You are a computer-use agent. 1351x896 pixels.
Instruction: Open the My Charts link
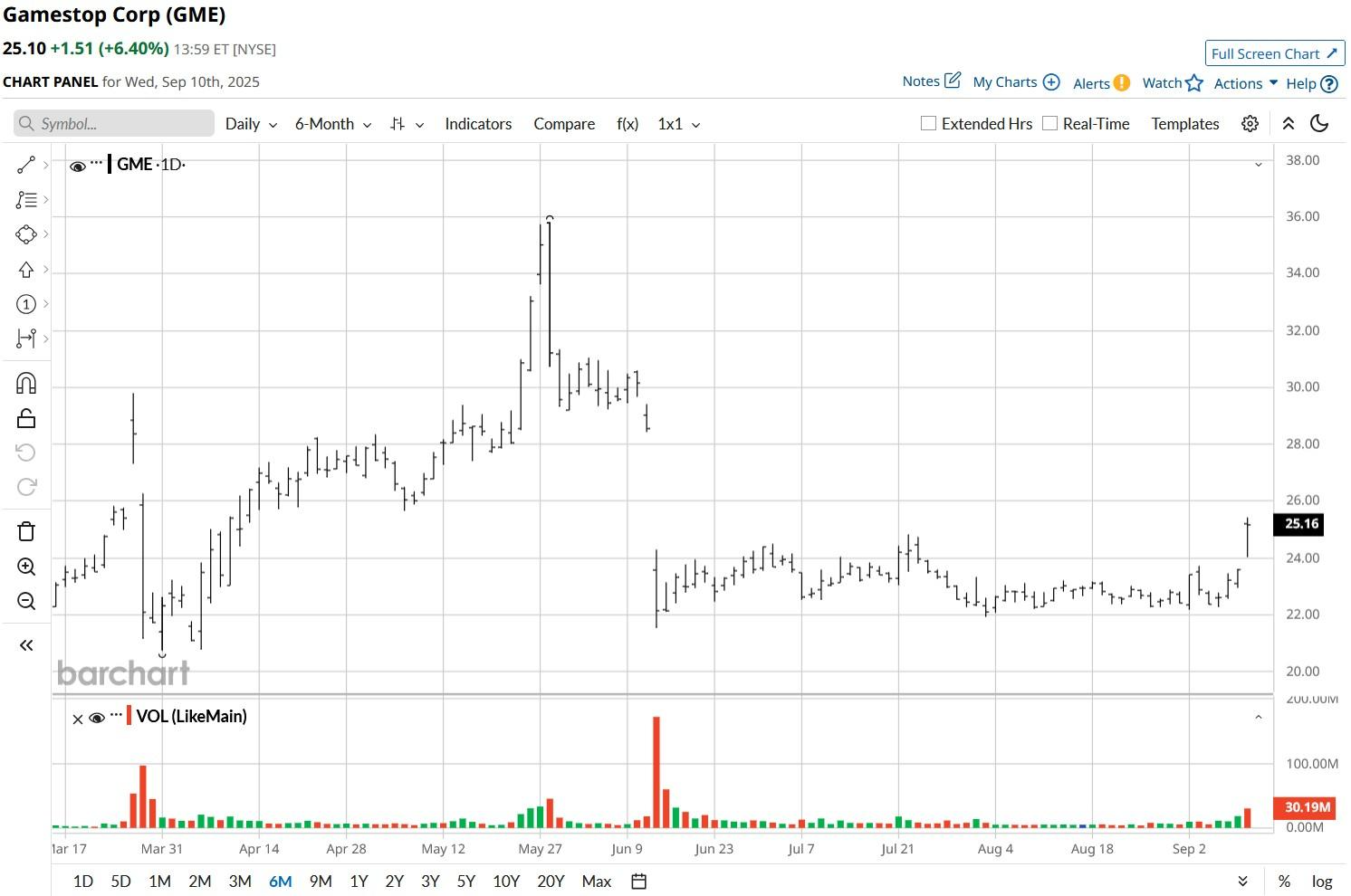point(1005,82)
